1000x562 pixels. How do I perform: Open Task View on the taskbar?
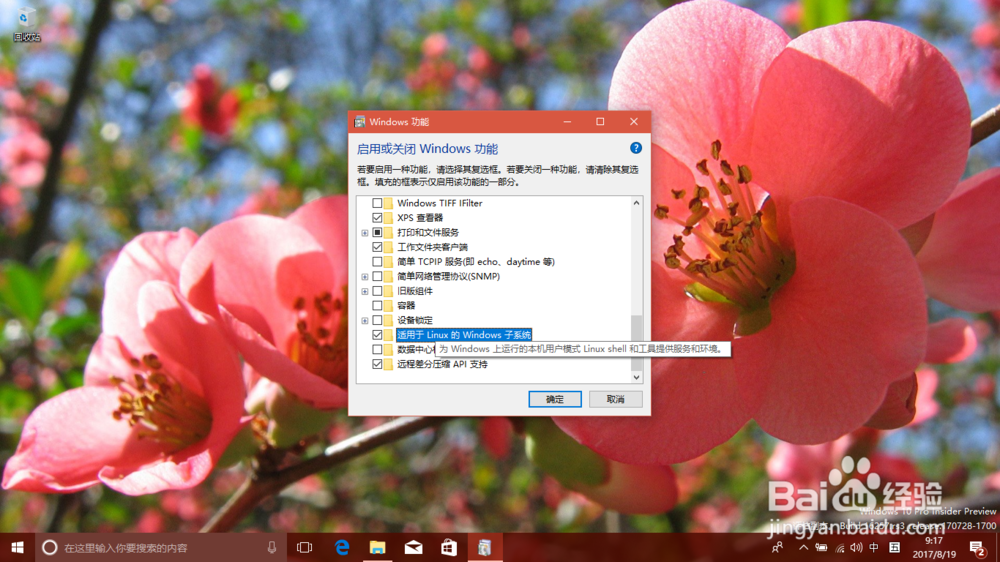point(305,547)
